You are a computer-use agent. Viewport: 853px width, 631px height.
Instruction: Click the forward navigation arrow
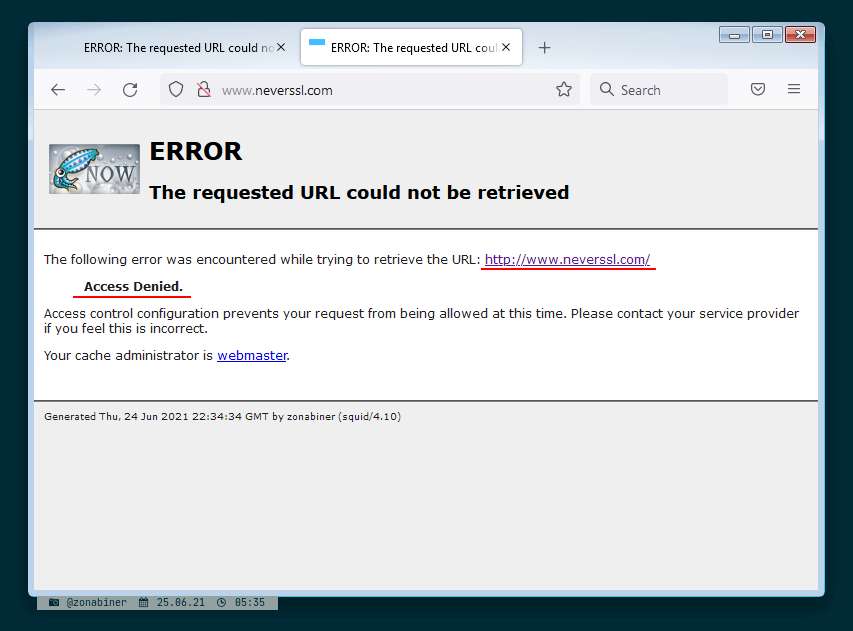pyautogui.click(x=93, y=89)
